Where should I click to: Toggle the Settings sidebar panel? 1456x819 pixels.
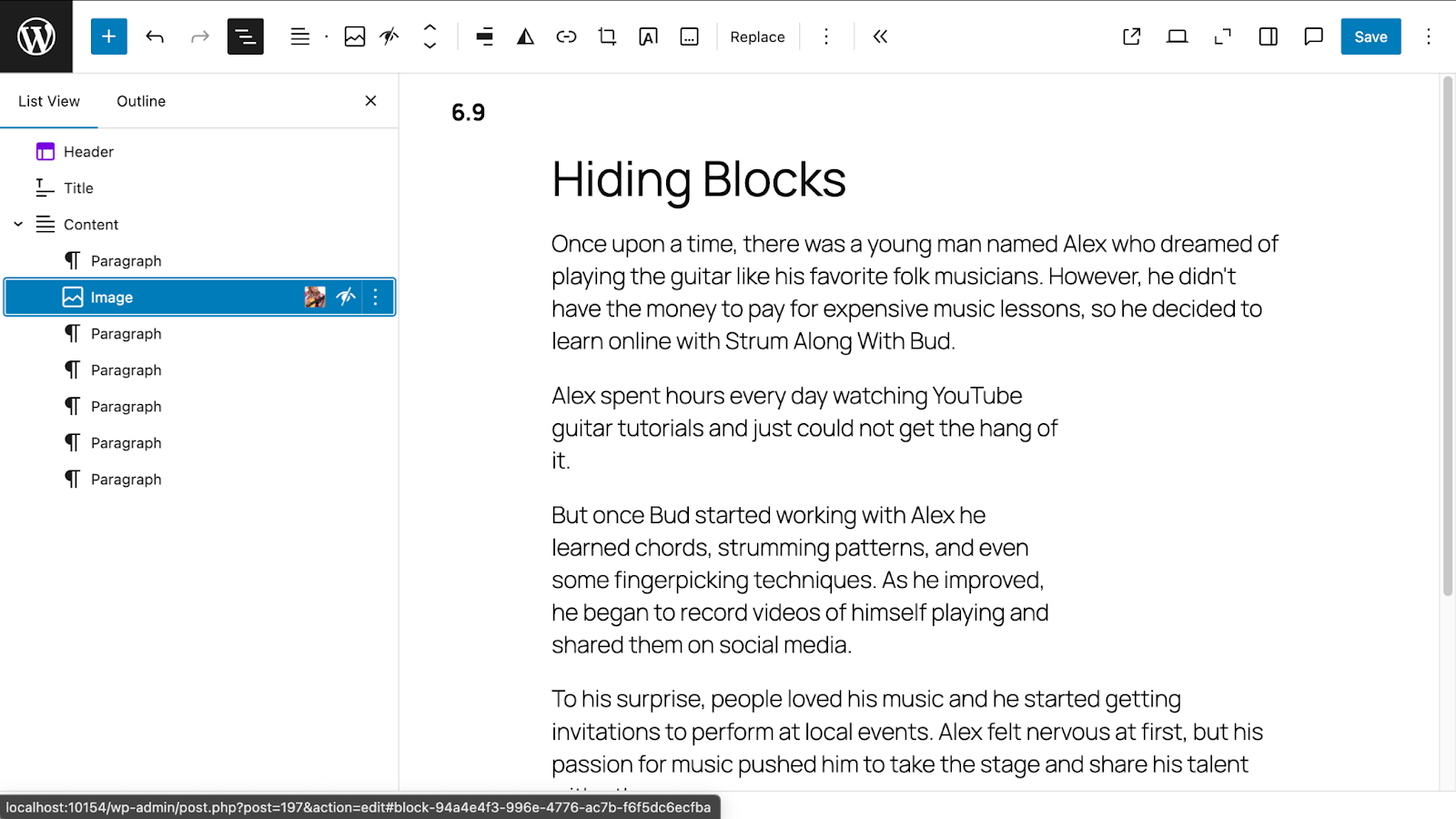tap(1267, 36)
